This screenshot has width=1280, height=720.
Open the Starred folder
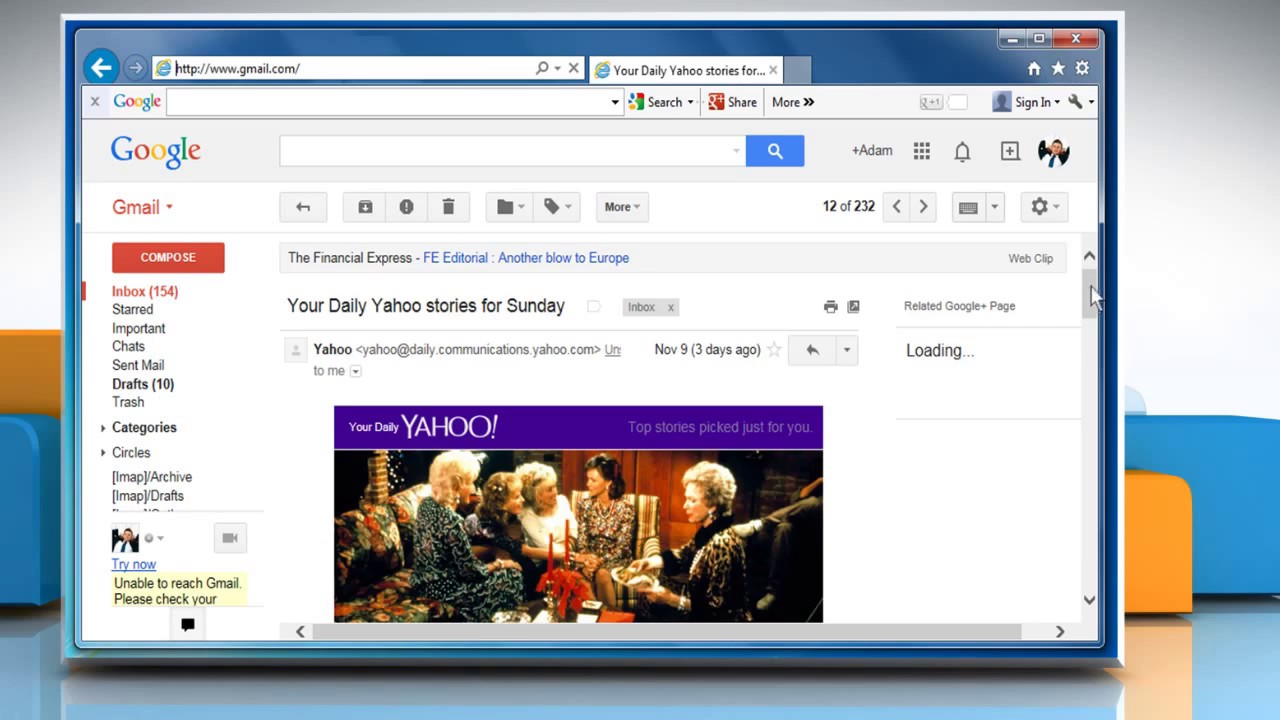point(132,310)
